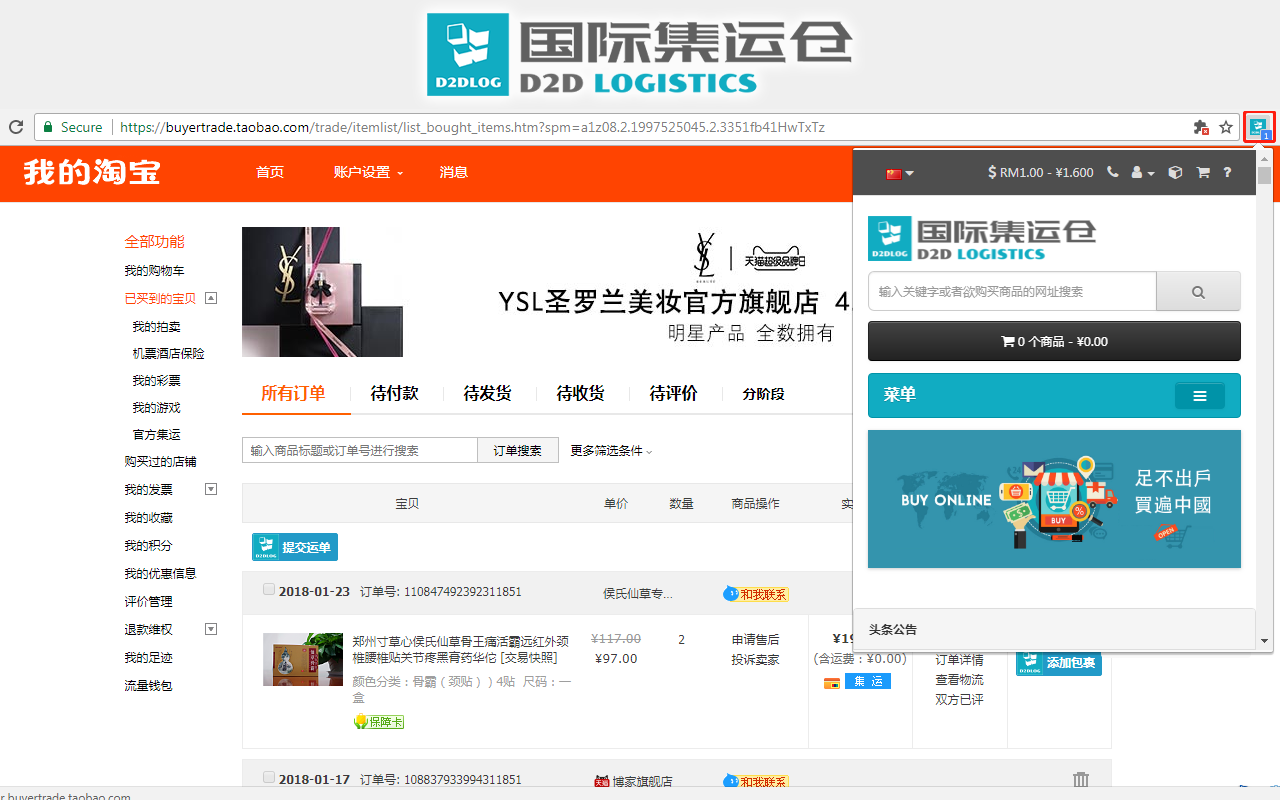Click the phone contact icon in popup header
Viewport: 1280px width, 800px height.
1113,172
